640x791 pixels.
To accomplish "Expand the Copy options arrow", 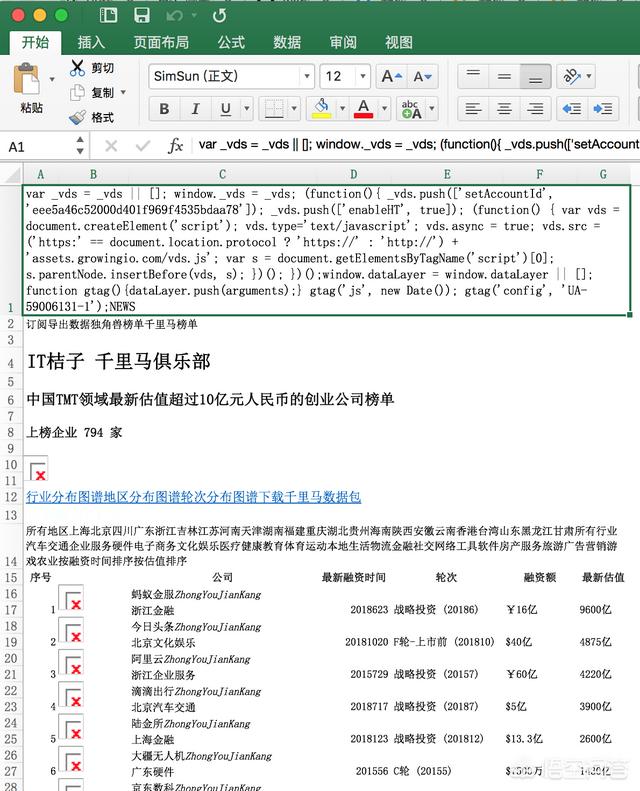I will [x=123, y=92].
